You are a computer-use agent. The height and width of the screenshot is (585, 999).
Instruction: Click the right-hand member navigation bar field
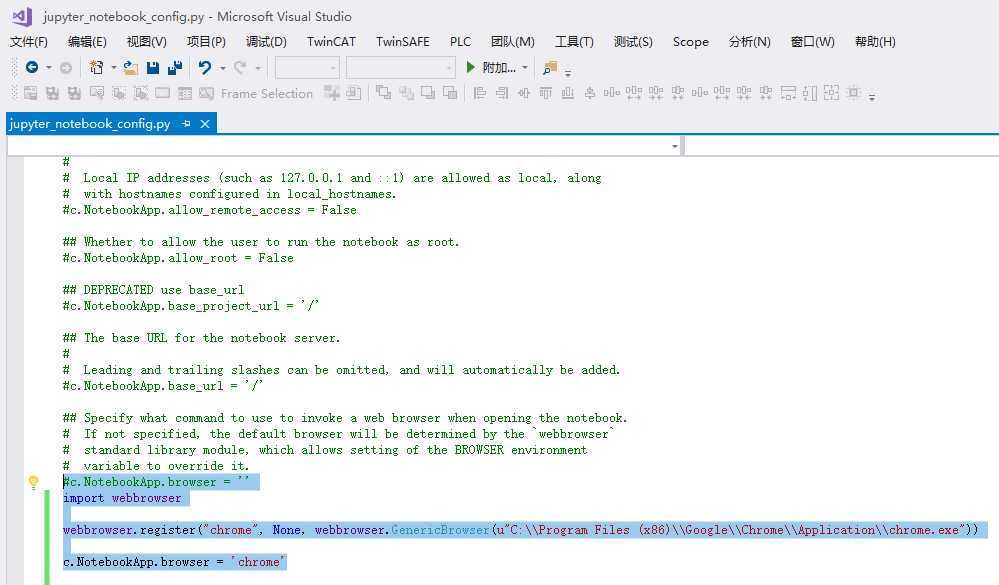point(841,147)
